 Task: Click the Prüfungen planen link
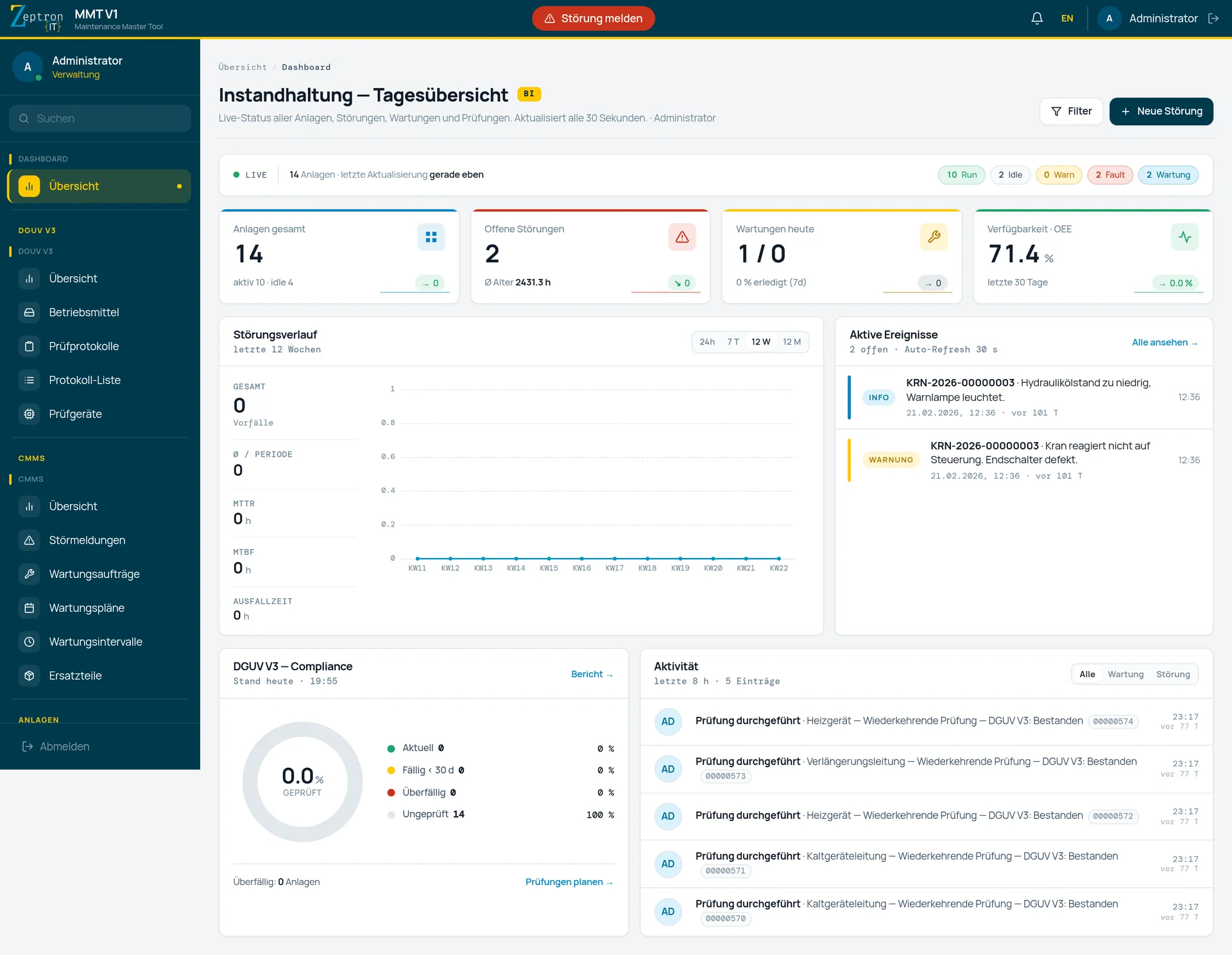[x=569, y=882]
